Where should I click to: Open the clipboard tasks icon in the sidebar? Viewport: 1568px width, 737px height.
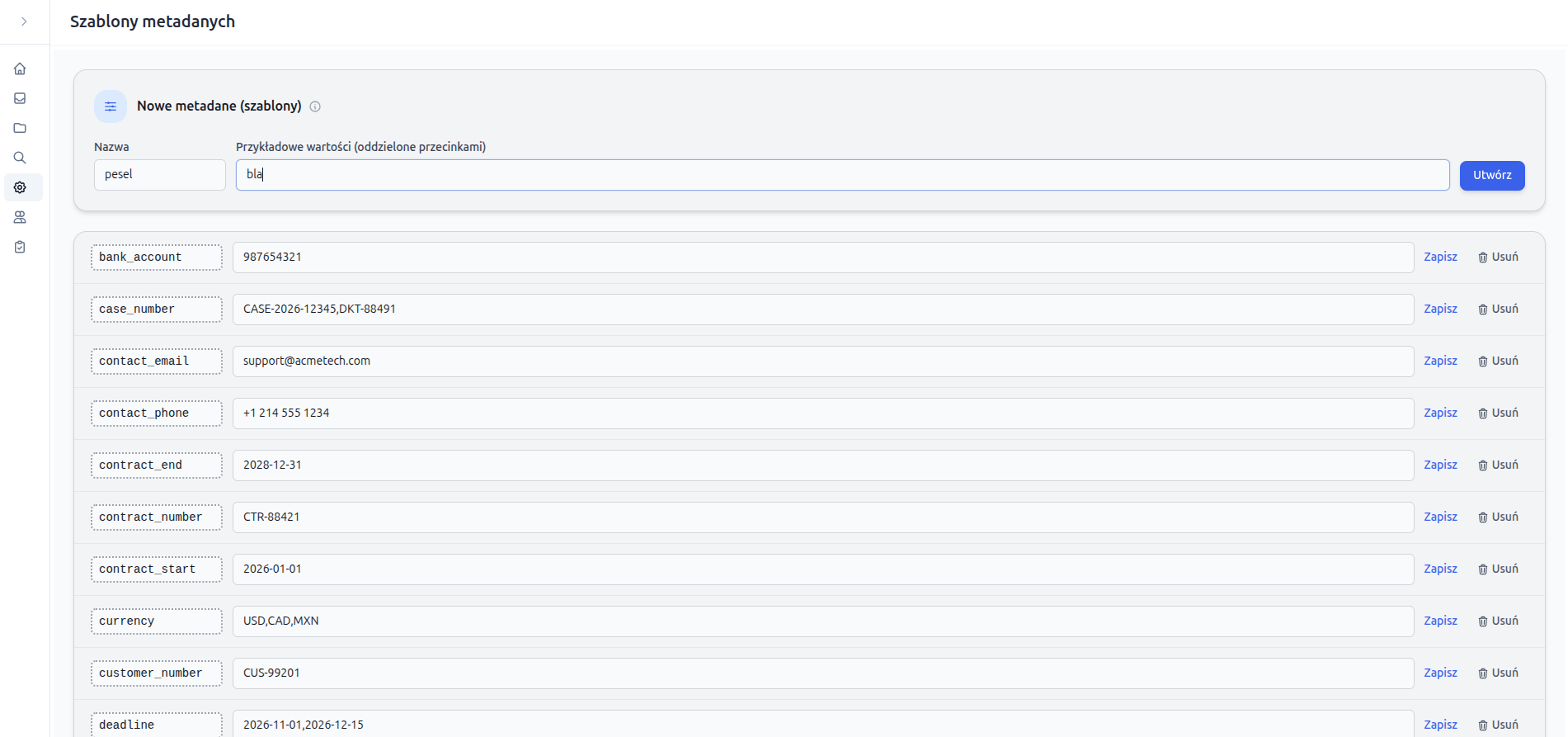click(x=20, y=247)
